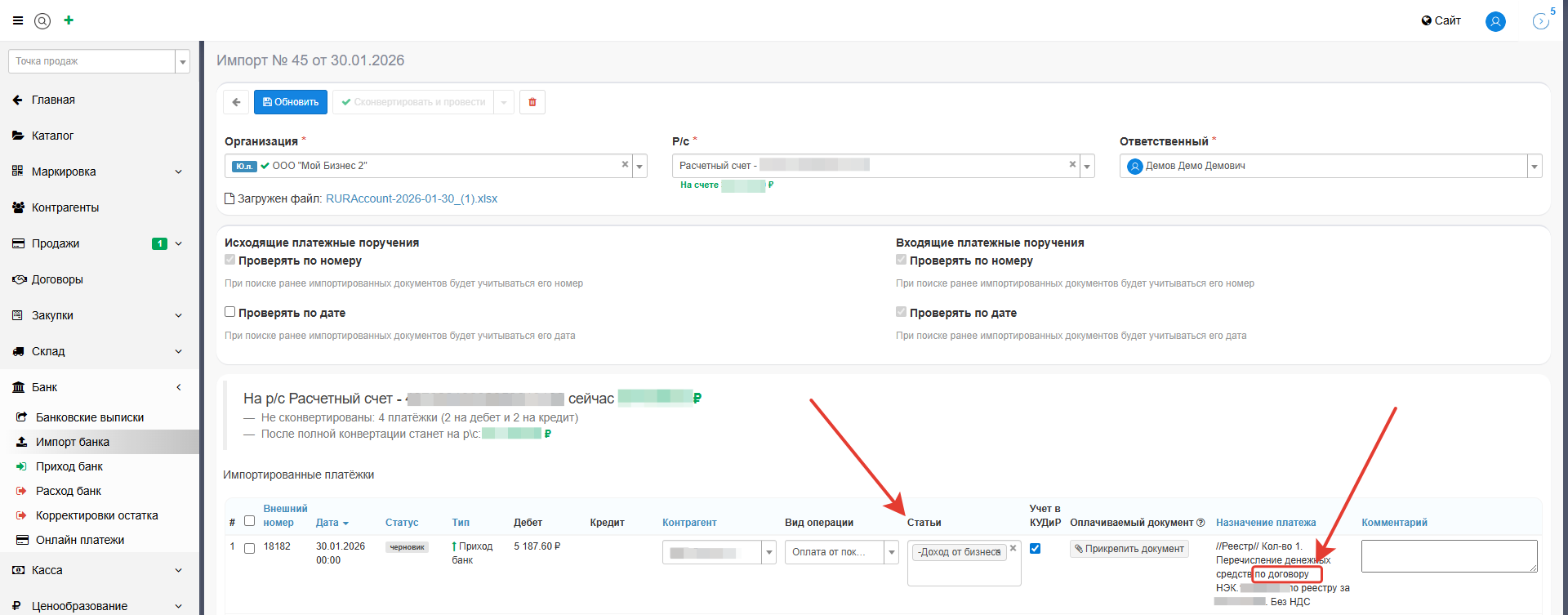Open the notifications icon with badge 5
This screenshot has height=615, width=1568.
point(1541,21)
